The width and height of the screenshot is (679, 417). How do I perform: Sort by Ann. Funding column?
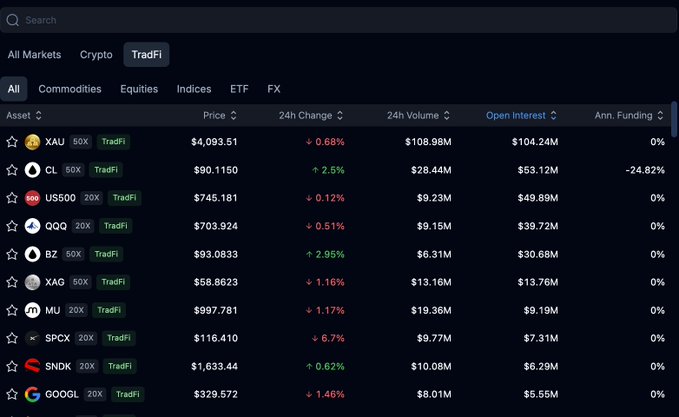coord(629,115)
